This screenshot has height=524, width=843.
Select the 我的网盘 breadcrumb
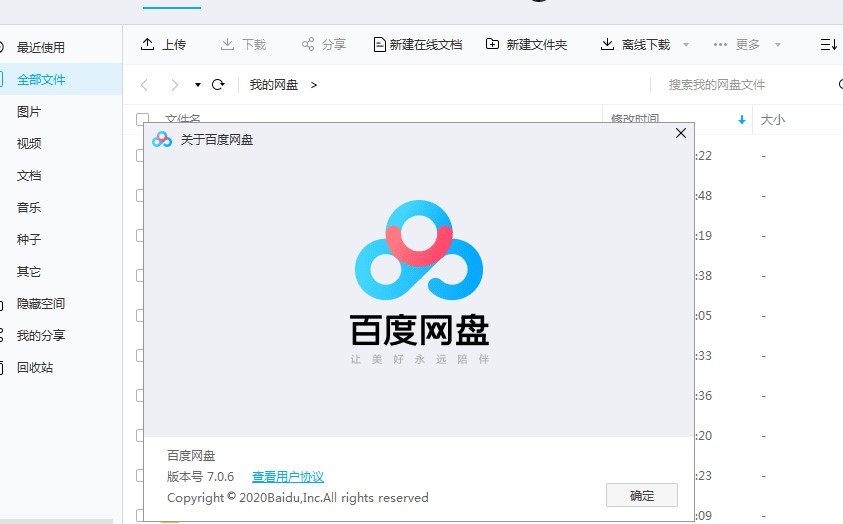pyautogui.click(x=274, y=85)
